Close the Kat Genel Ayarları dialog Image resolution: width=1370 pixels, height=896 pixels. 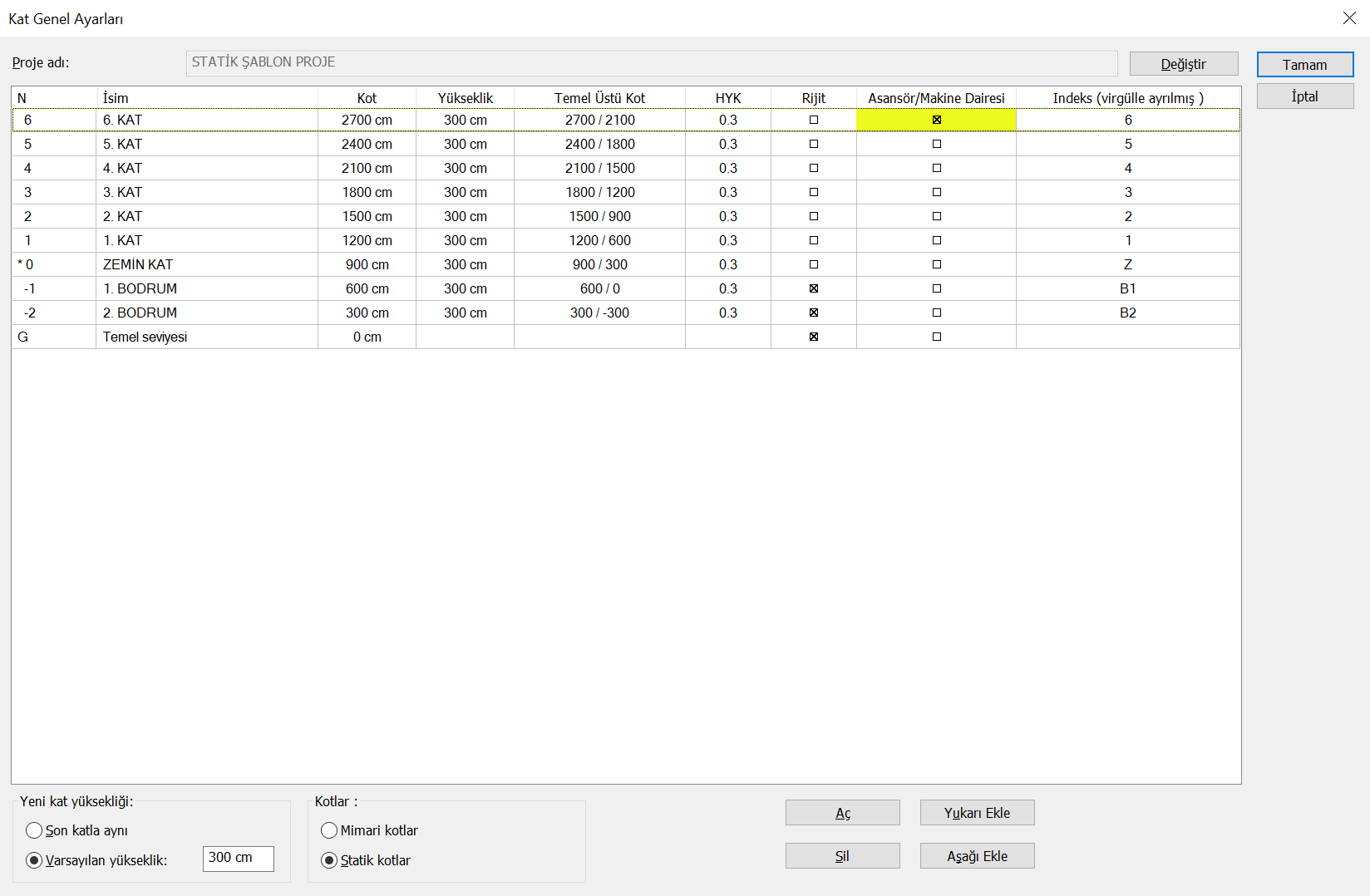coord(1349,18)
